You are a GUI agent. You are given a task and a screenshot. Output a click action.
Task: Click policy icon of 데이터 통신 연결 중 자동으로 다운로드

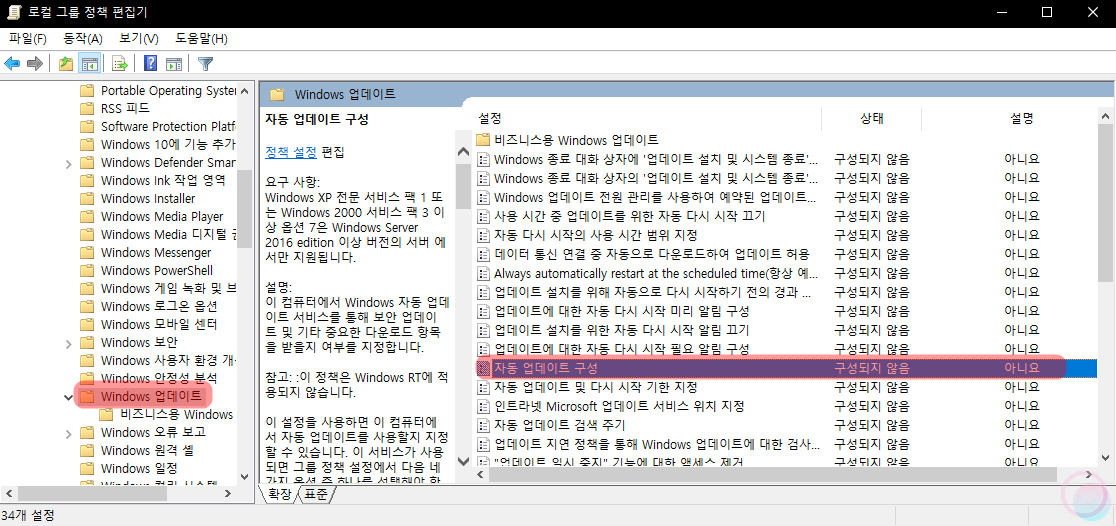point(484,254)
